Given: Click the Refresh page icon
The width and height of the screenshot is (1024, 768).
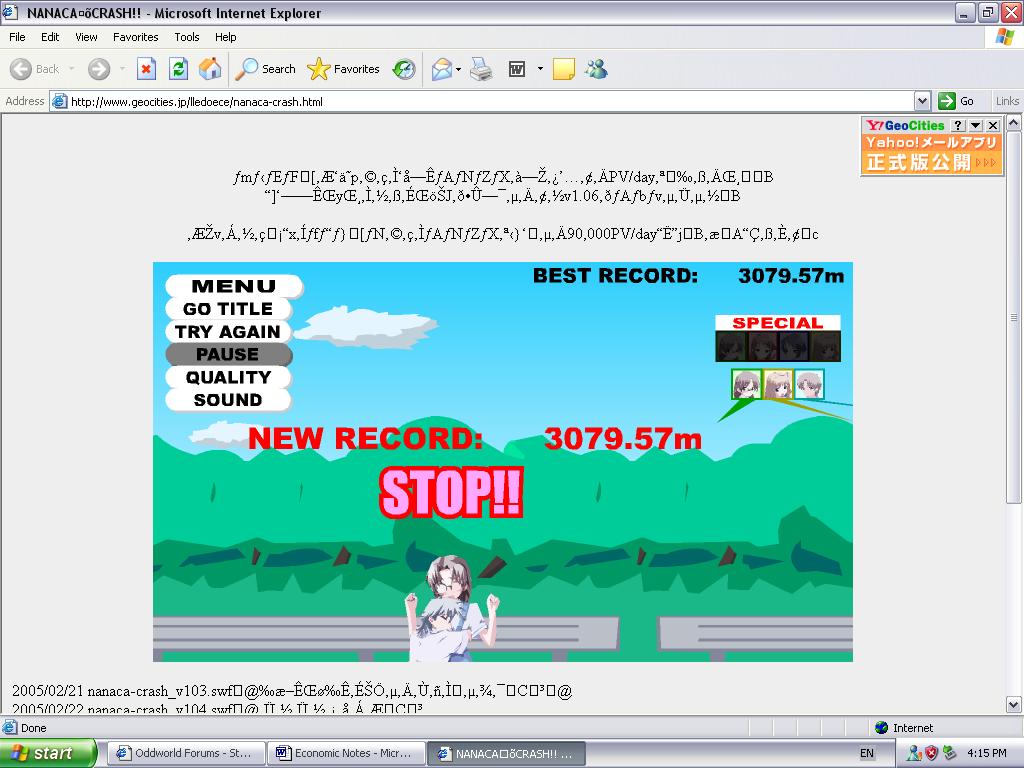Looking at the screenshot, I should tap(178, 69).
